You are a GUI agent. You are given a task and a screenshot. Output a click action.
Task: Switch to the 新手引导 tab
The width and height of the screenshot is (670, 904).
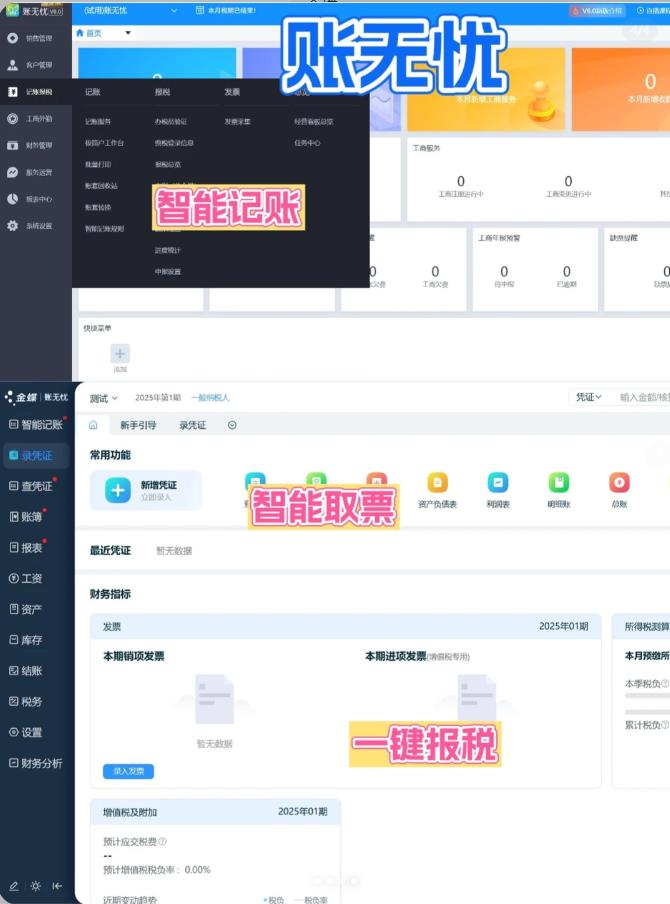[138, 425]
